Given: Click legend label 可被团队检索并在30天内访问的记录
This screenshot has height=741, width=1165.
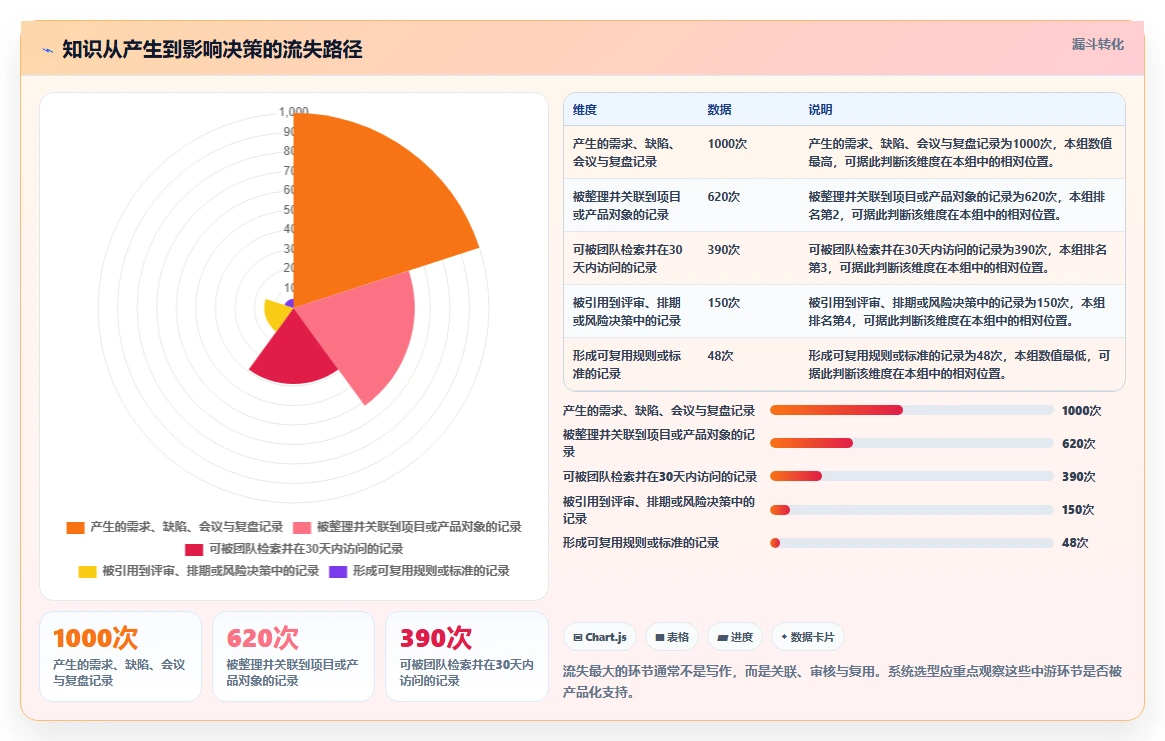Looking at the screenshot, I should [x=306, y=549].
